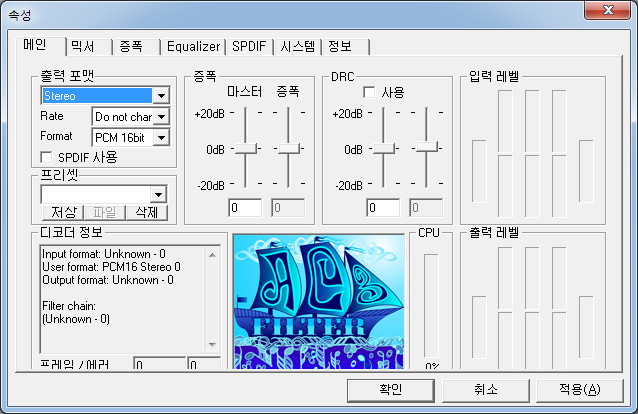
Task: Click the 저장 preset button
Action: point(63,212)
